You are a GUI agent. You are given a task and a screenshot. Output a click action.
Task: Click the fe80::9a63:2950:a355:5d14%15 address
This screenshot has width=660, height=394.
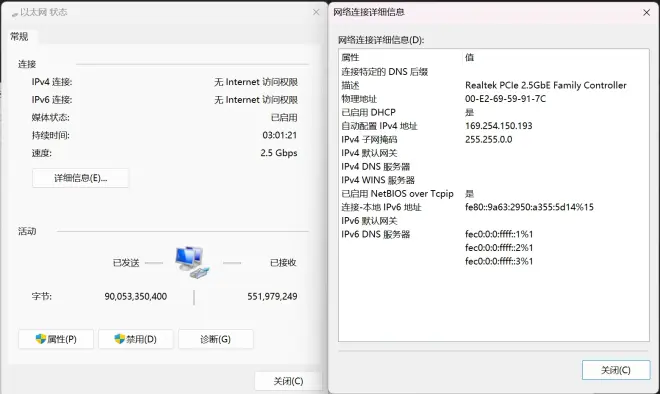pyautogui.click(x=529, y=207)
